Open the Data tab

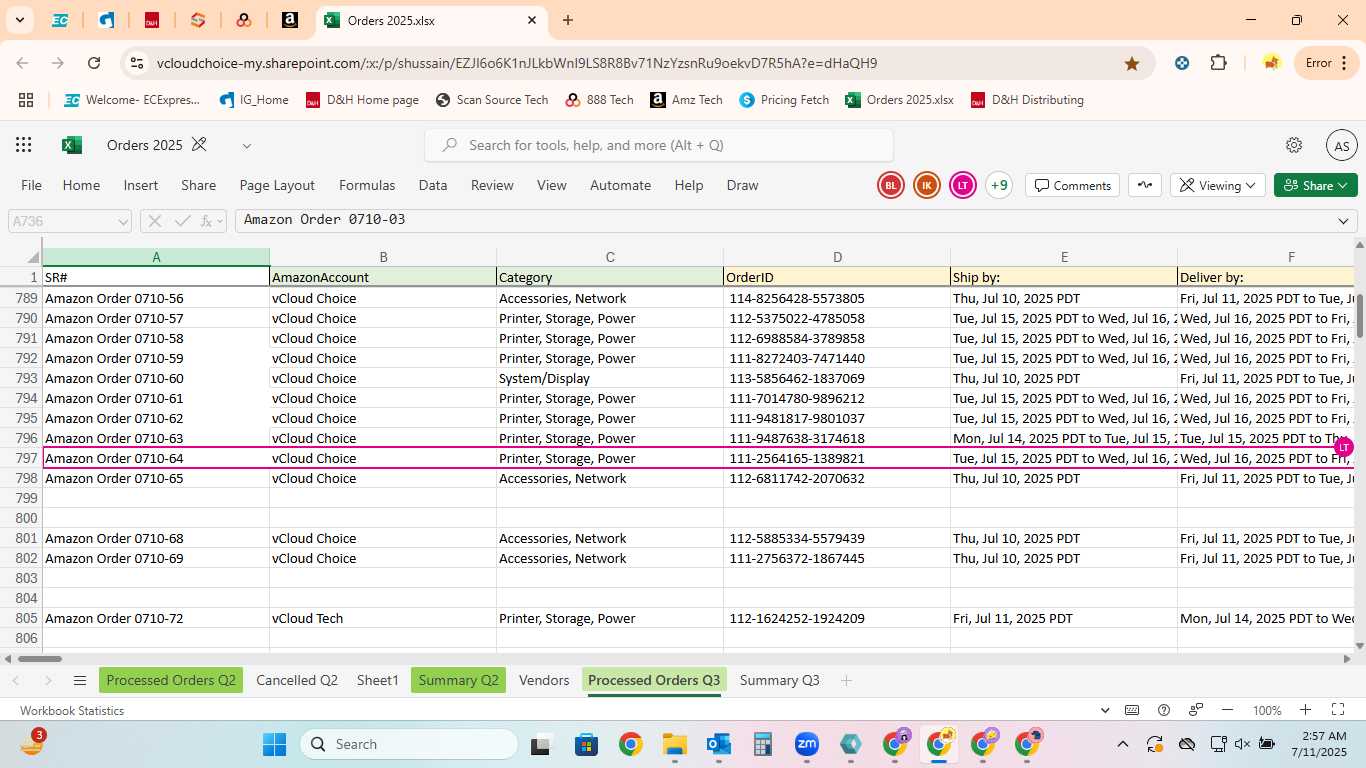pos(433,185)
